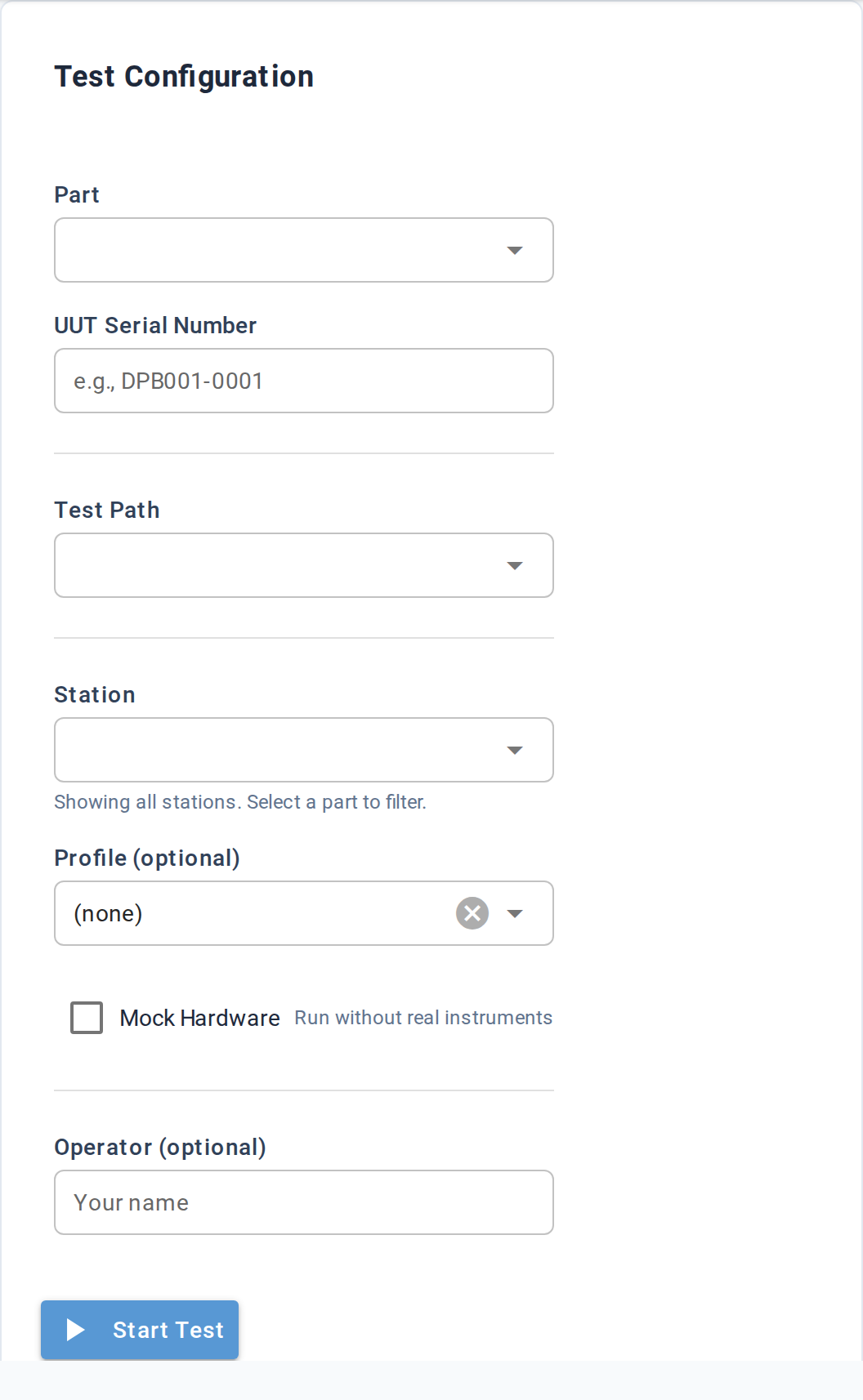Viewport: 863px width, 1400px height.
Task: Expand the Test Path dropdown arrow
Action: tap(515, 565)
